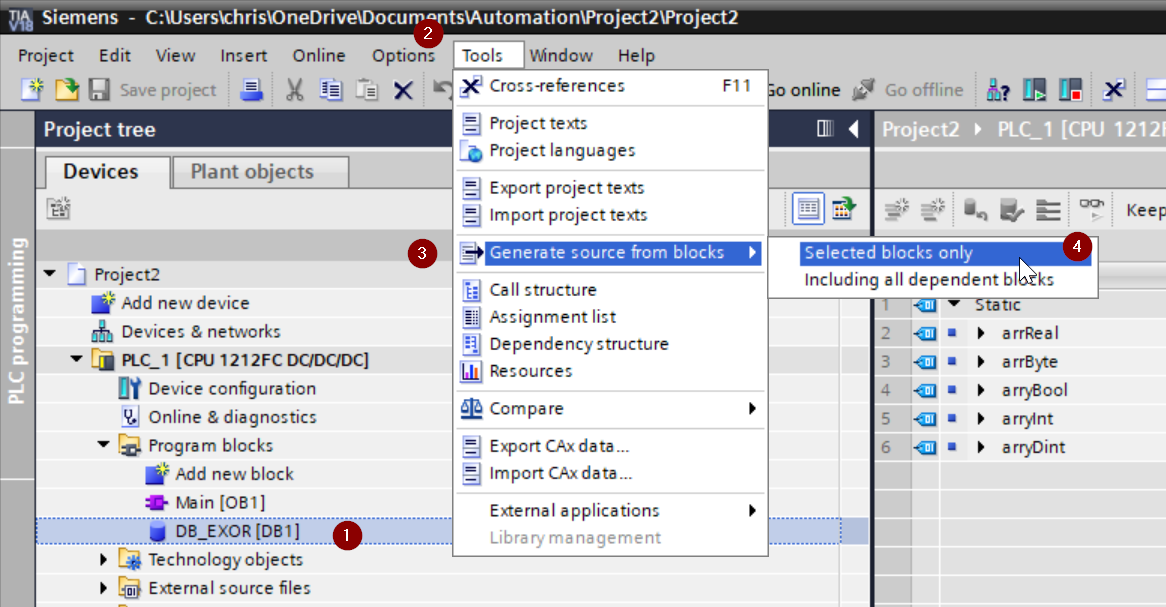Open the View menu
The width and height of the screenshot is (1166, 607).
175,56
